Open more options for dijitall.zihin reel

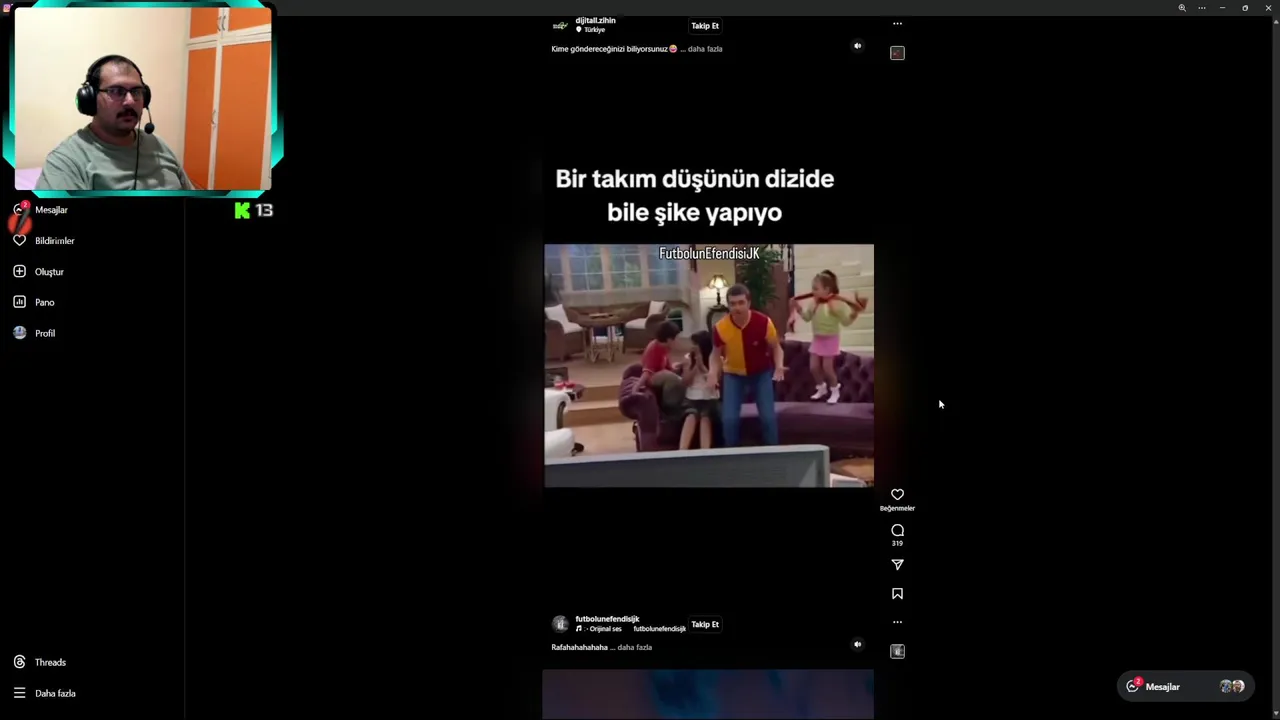[x=897, y=24]
